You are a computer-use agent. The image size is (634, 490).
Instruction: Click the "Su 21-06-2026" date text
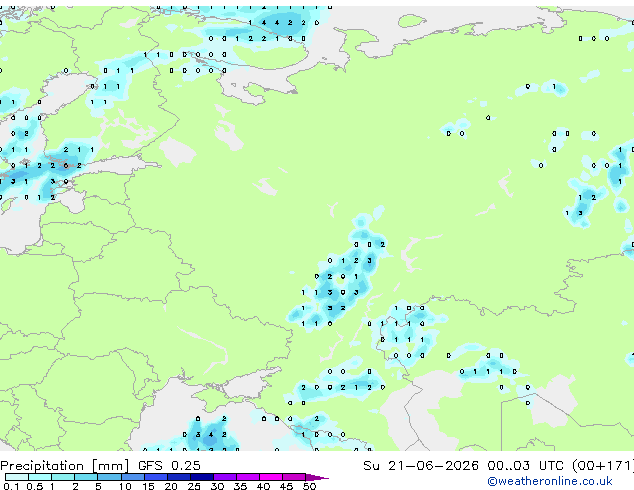point(421,465)
